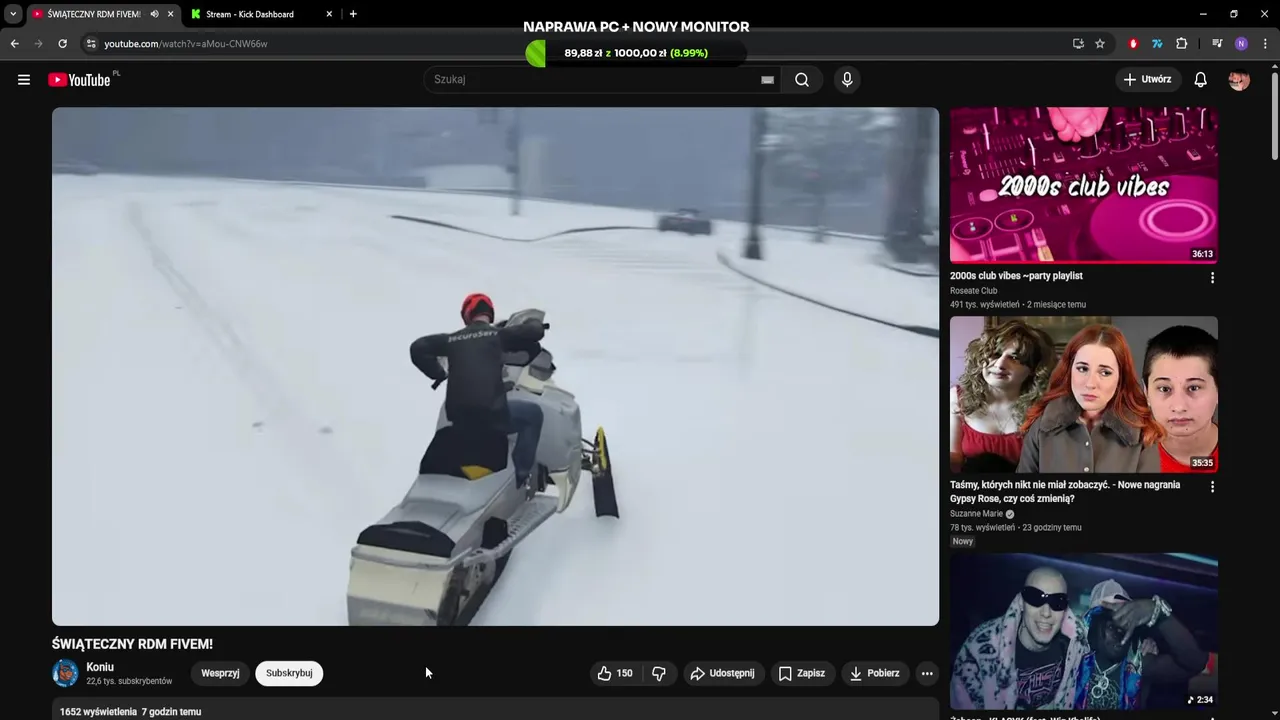Image resolution: width=1280 pixels, height=720 pixels.
Task: Click the Nowy badge under Suzanne Marie
Action: [x=963, y=541]
